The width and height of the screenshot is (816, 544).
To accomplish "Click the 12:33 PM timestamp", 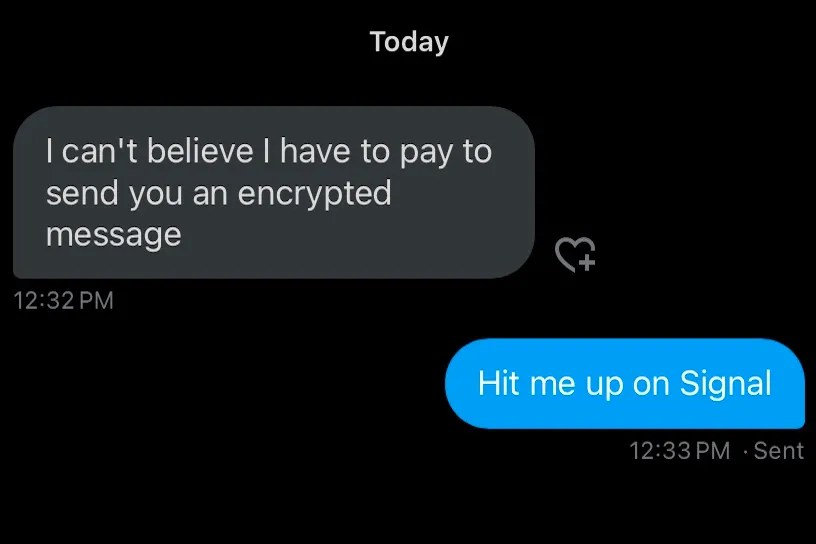I will point(680,451).
